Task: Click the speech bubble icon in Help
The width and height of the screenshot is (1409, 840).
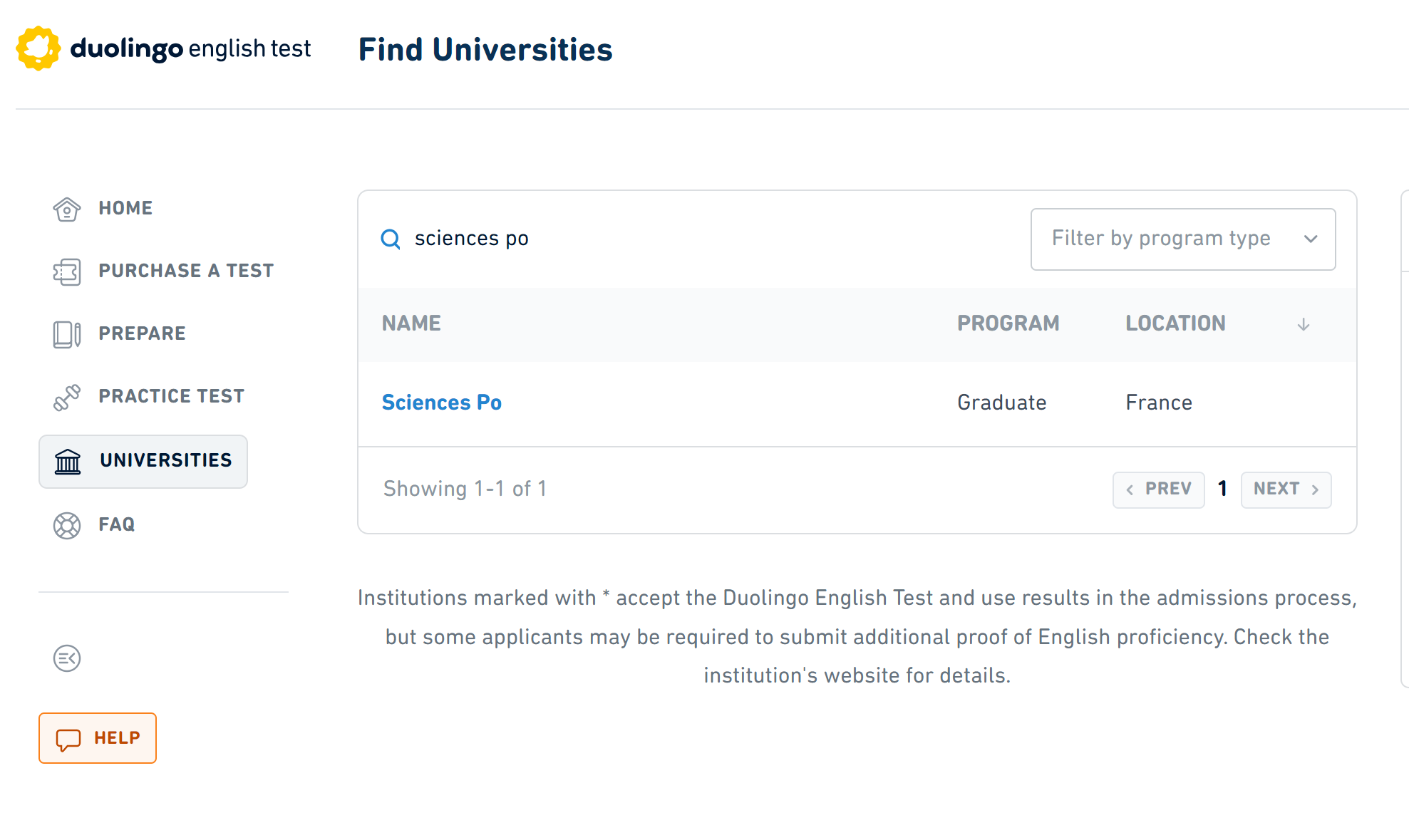Action: pyautogui.click(x=68, y=739)
